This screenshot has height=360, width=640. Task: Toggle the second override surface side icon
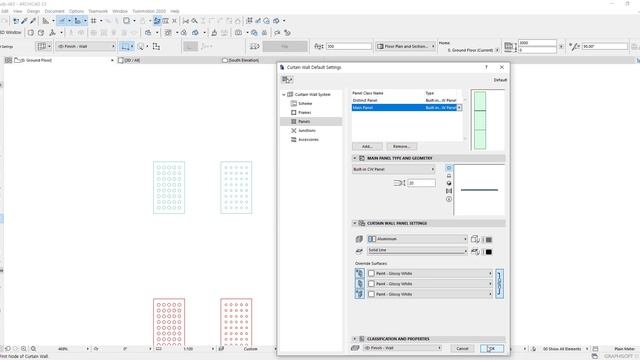(360, 284)
